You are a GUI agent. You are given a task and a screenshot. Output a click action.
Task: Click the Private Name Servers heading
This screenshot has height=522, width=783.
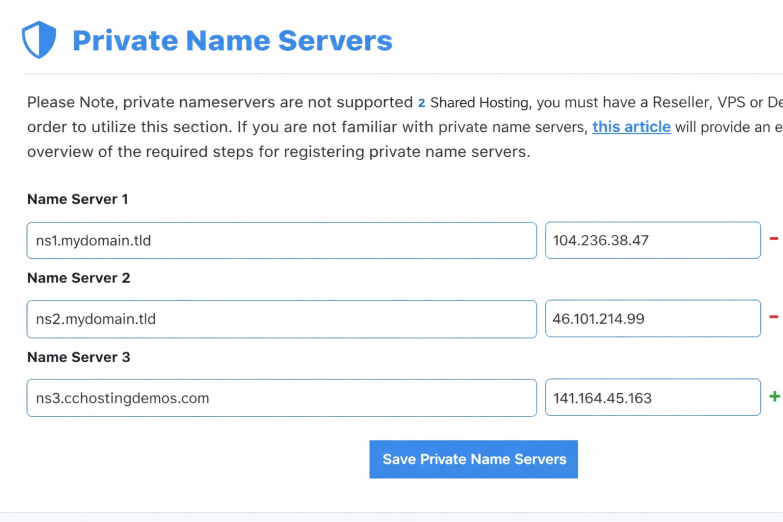232,41
